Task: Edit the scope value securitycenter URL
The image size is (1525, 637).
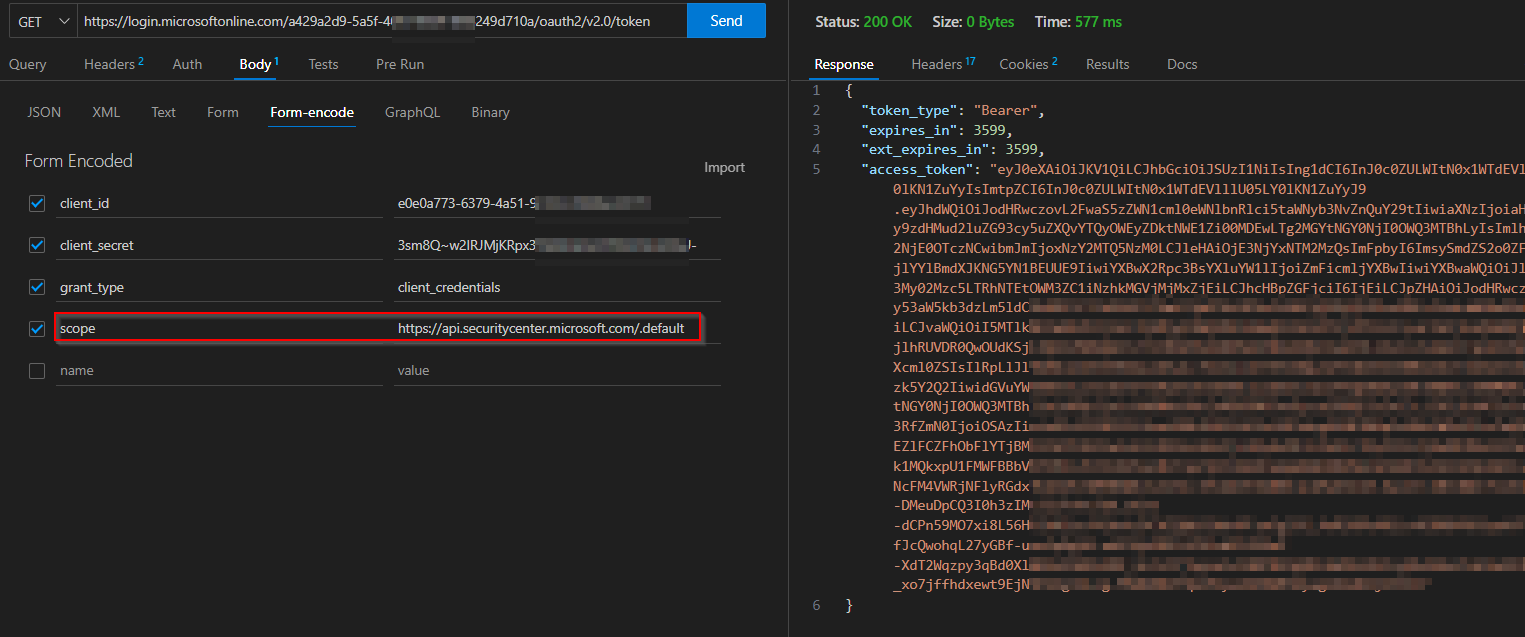Action: click(557, 328)
